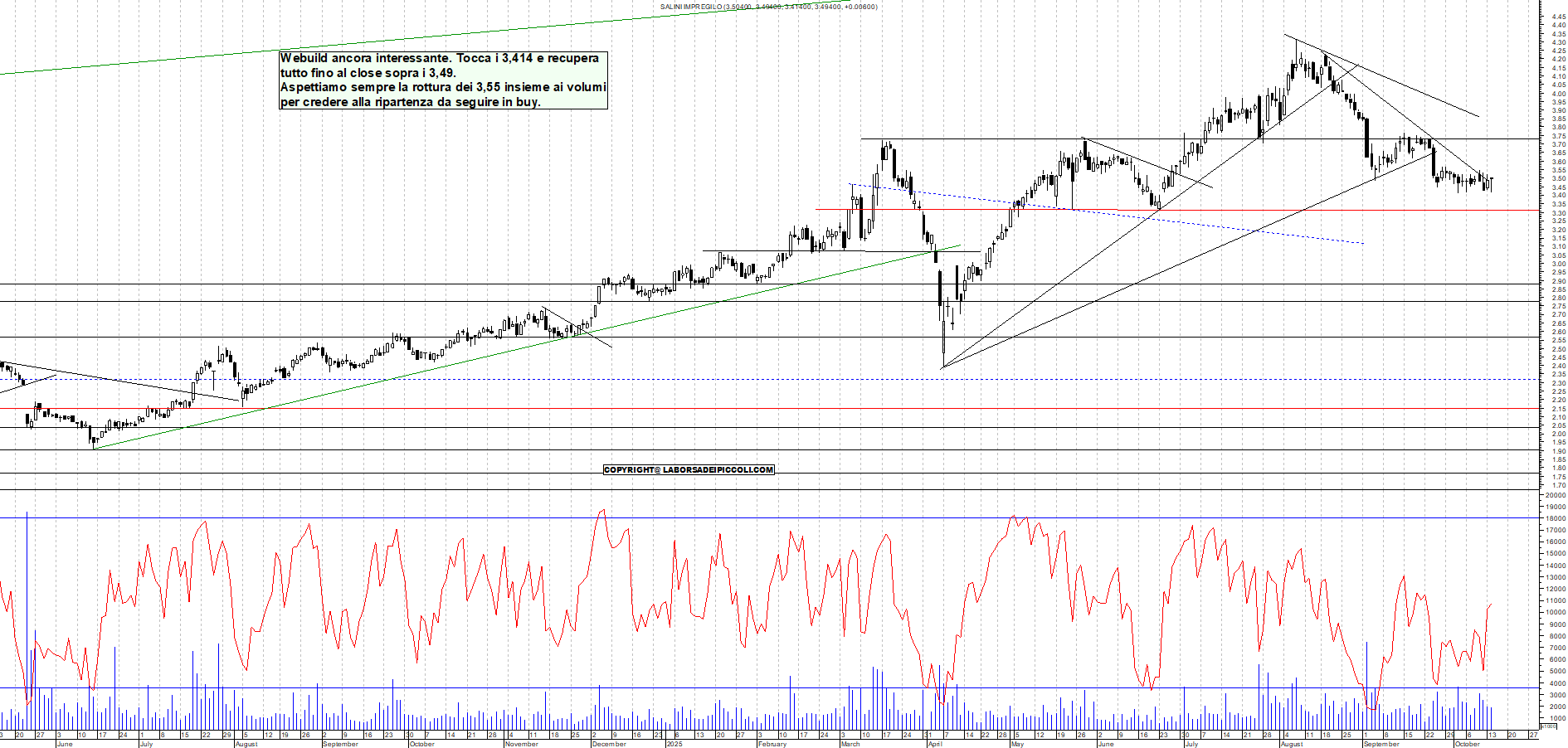Click the 10000 volume scale value

click(1554, 612)
